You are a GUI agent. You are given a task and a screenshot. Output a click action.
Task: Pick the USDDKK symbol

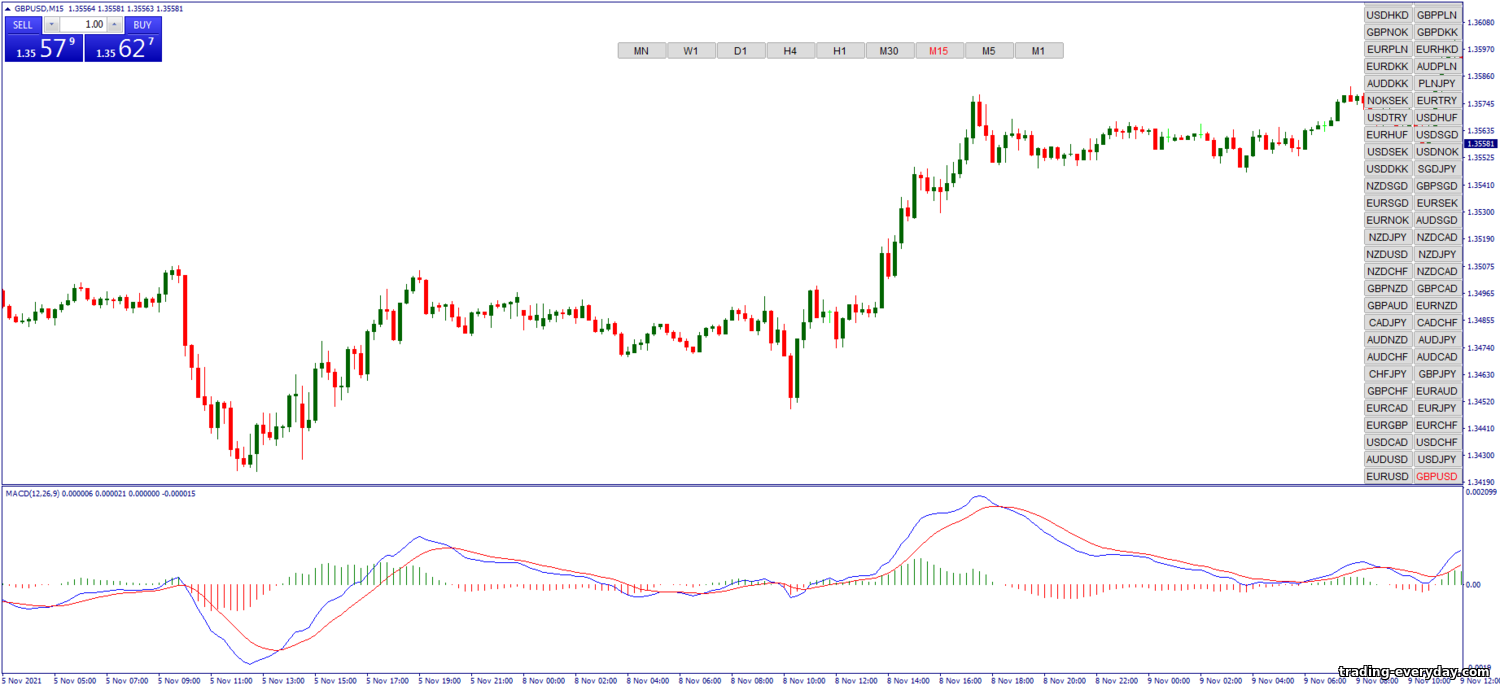[1388, 168]
